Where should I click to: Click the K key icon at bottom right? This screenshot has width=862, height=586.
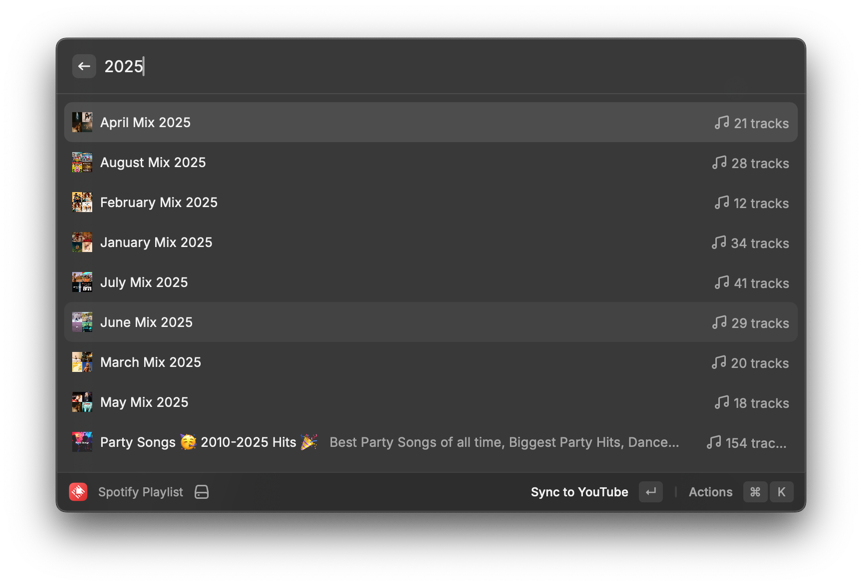pos(781,491)
